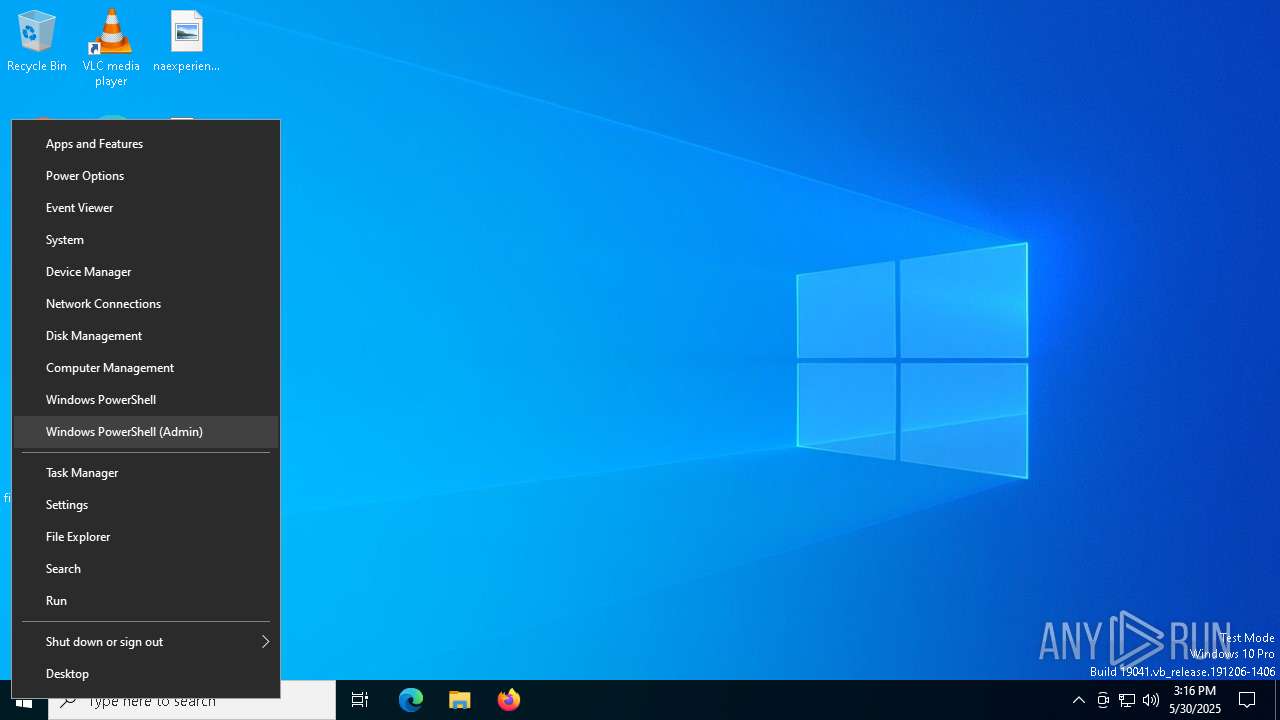Launch Computer Management
The height and width of the screenshot is (720, 1280).
coord(146,368)
